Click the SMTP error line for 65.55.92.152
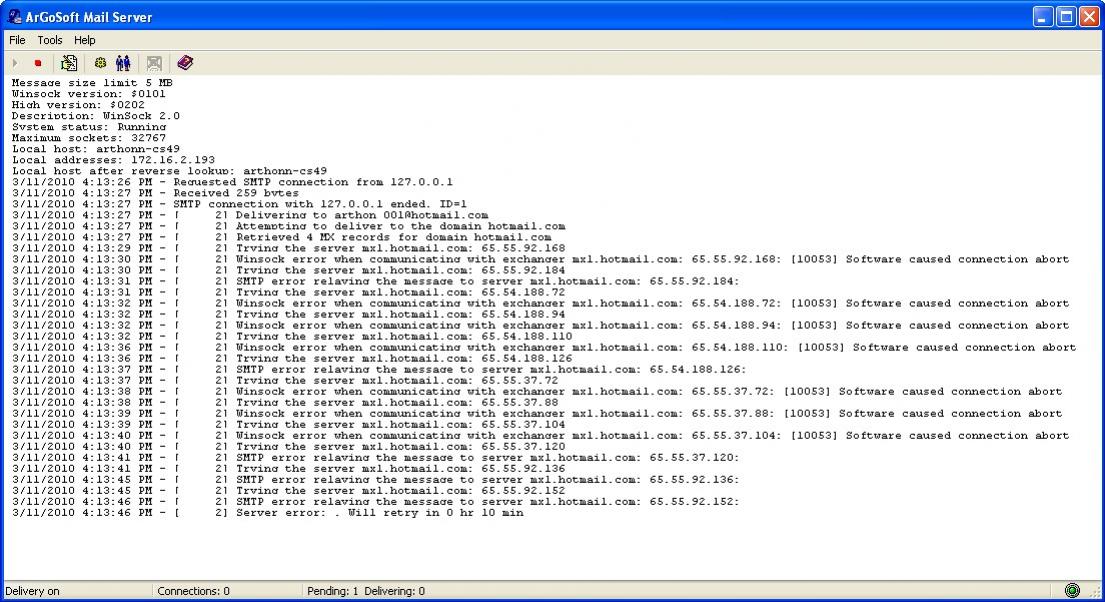 [x=376, y=502]
